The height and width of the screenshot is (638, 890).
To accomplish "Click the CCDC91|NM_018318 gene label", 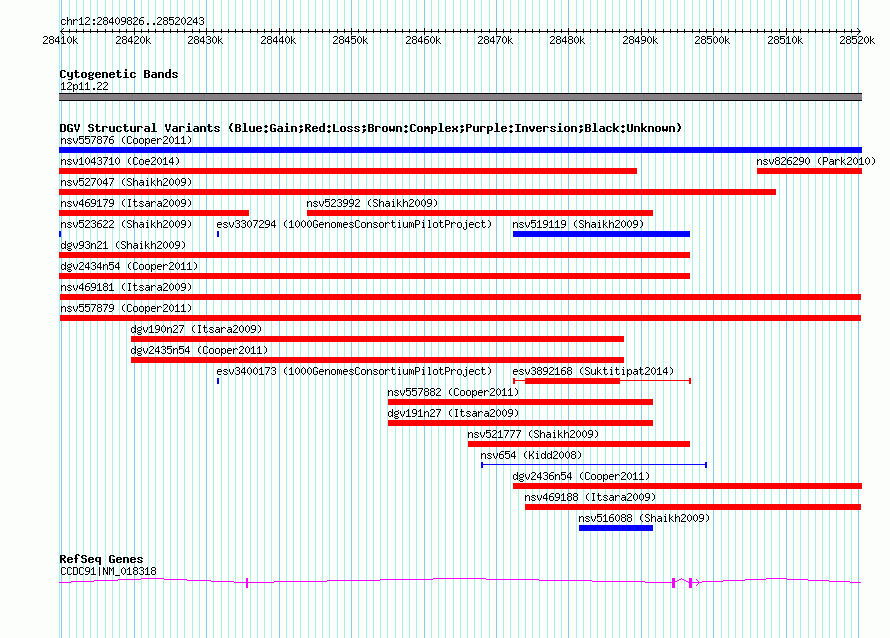I will tap(108, 572).
